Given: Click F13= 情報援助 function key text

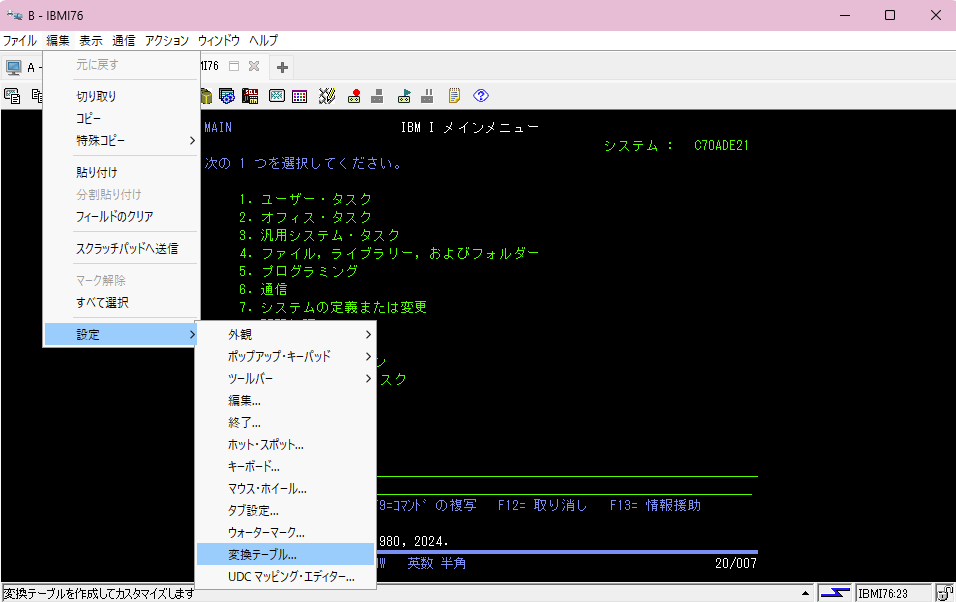Looking at the screenshot, I should click(655, 506).
